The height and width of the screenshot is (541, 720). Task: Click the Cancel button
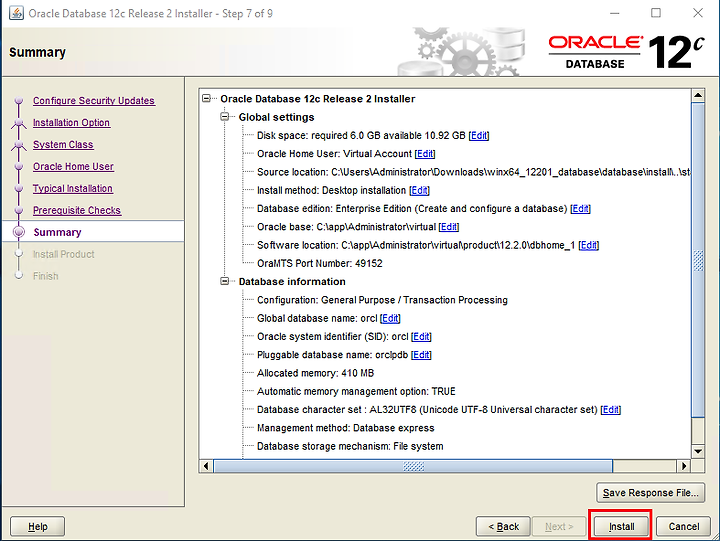(x=684, y=526)
